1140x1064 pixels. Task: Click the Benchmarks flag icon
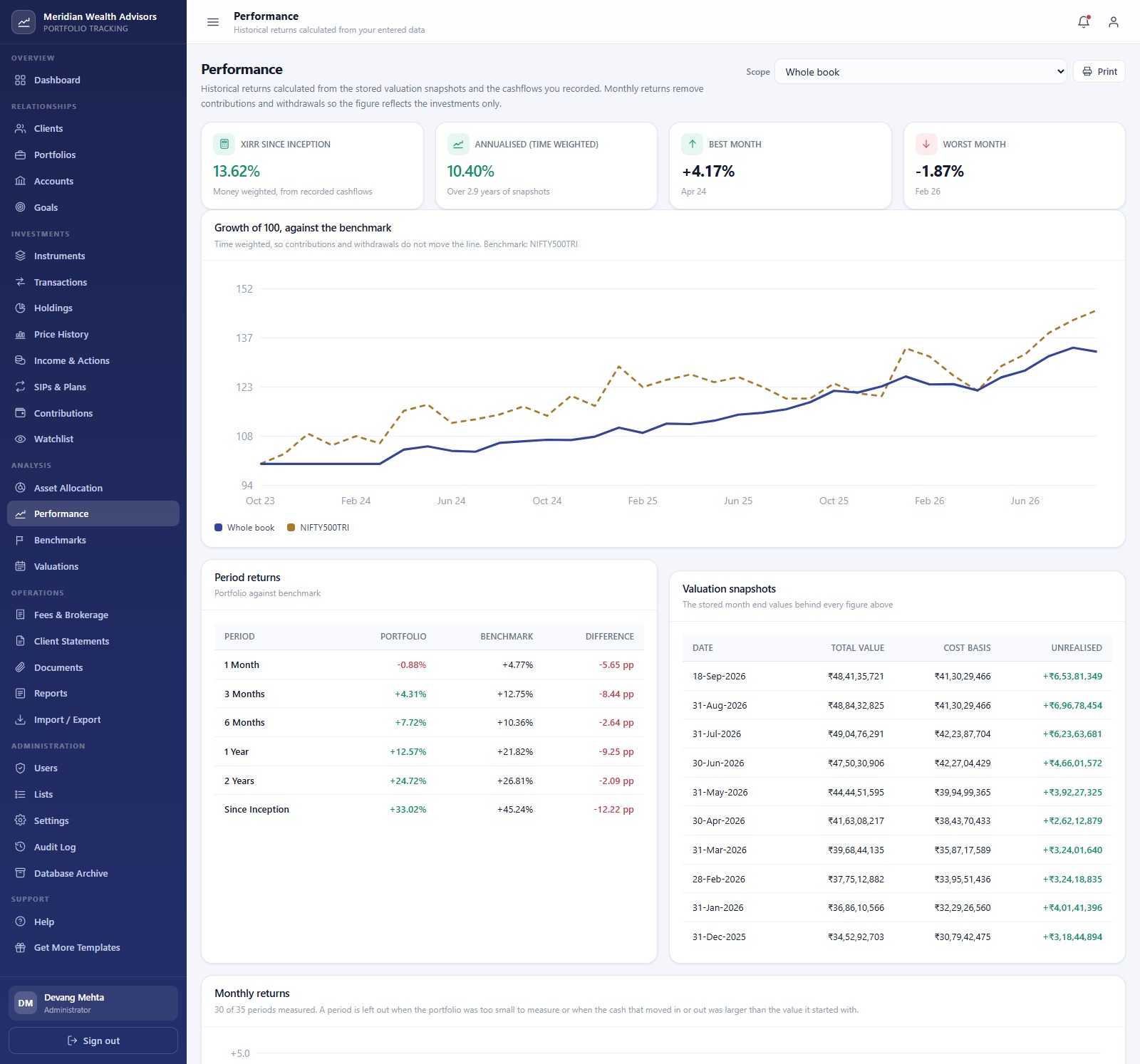click(x=20, y=540)
